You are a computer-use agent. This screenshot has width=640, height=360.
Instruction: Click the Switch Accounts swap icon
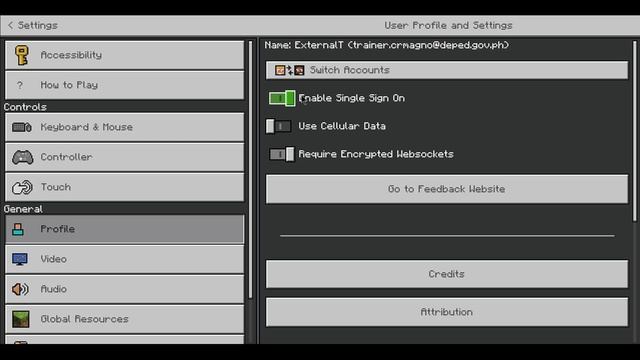[289, 70]
